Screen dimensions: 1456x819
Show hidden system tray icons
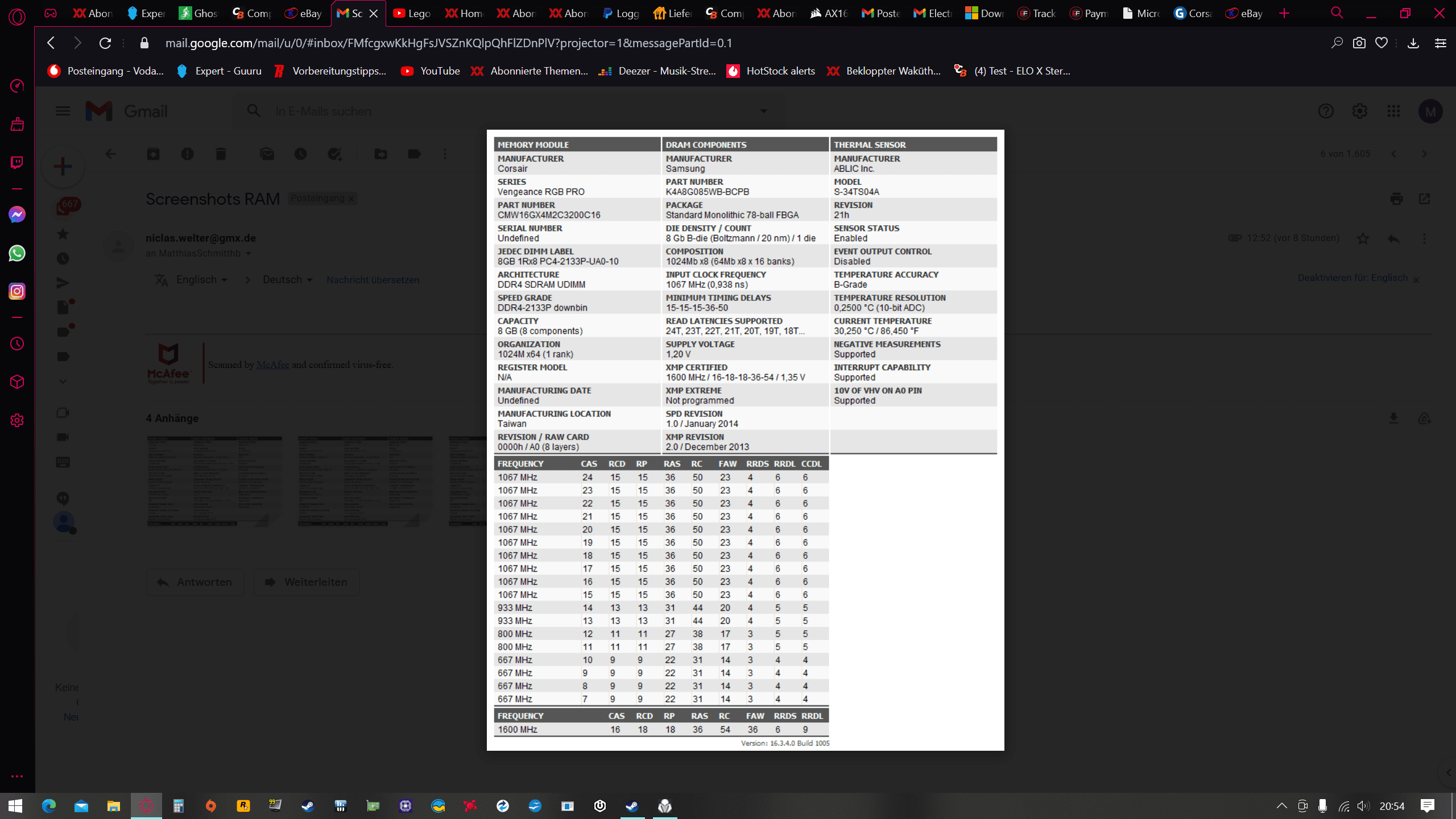point(1281,805)
